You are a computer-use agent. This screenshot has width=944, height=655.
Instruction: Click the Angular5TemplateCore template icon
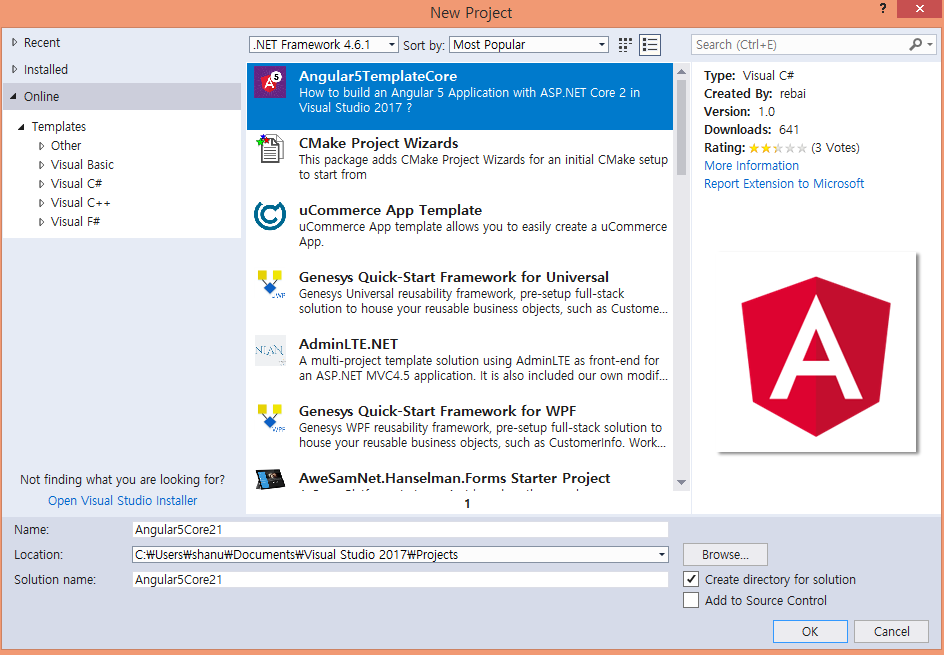pyautogui.click(x=270, y=82)
